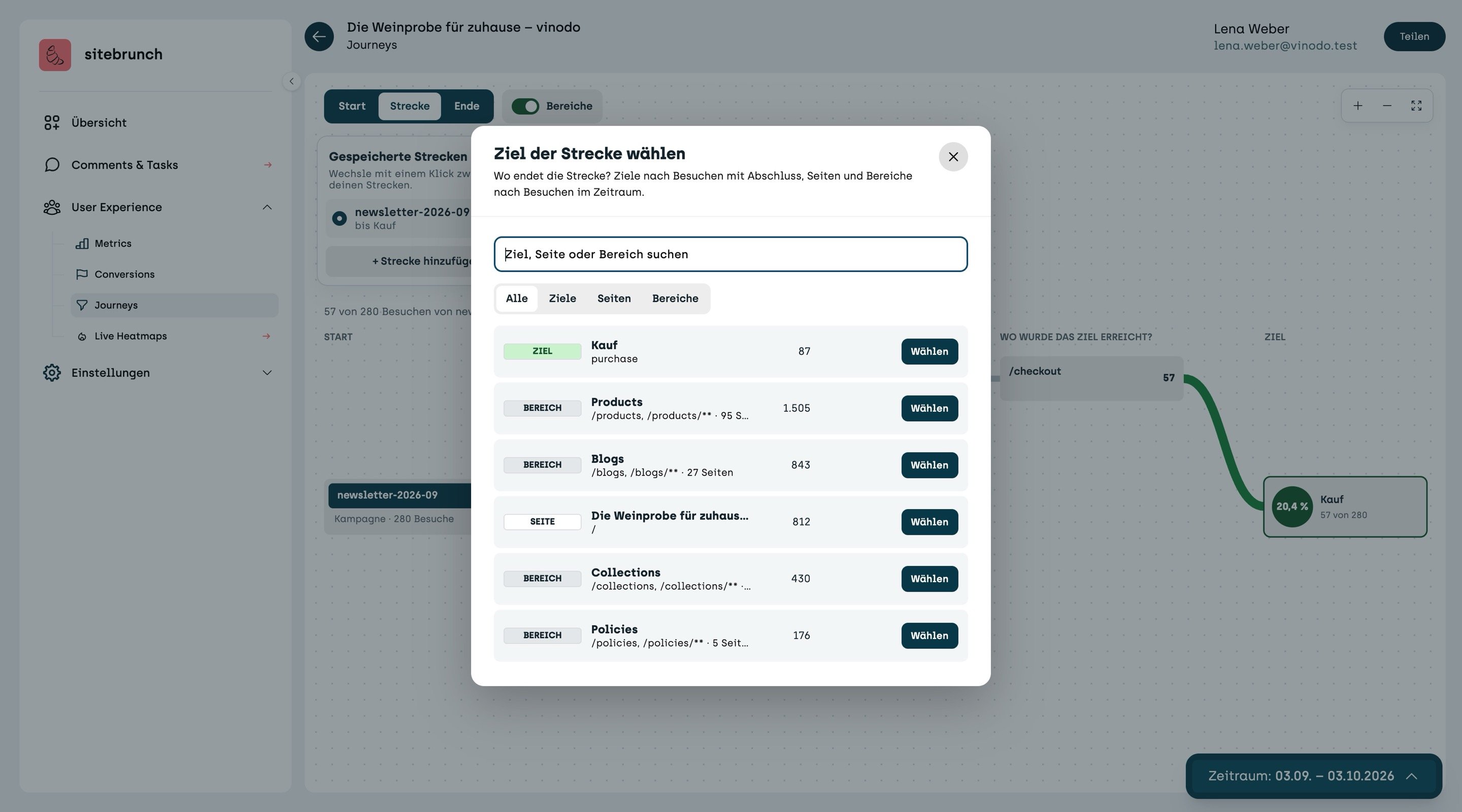The height and width of the screenshot is (812, 1462).
Task: Open the Comments & Tasks speech bubble icon
Action: click(52, 164)
